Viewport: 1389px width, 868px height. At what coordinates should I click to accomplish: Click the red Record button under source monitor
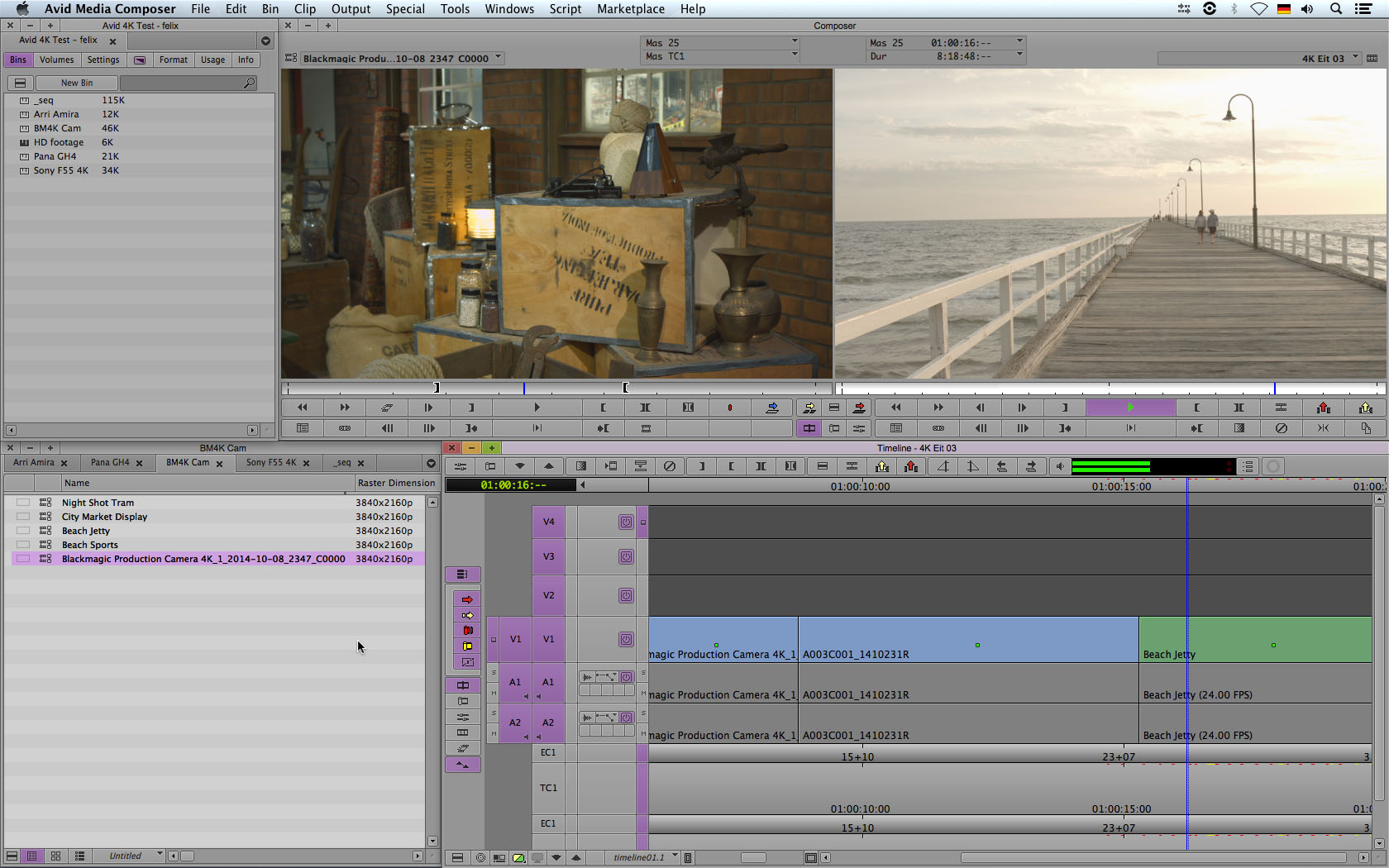click(x=729, y=408)
